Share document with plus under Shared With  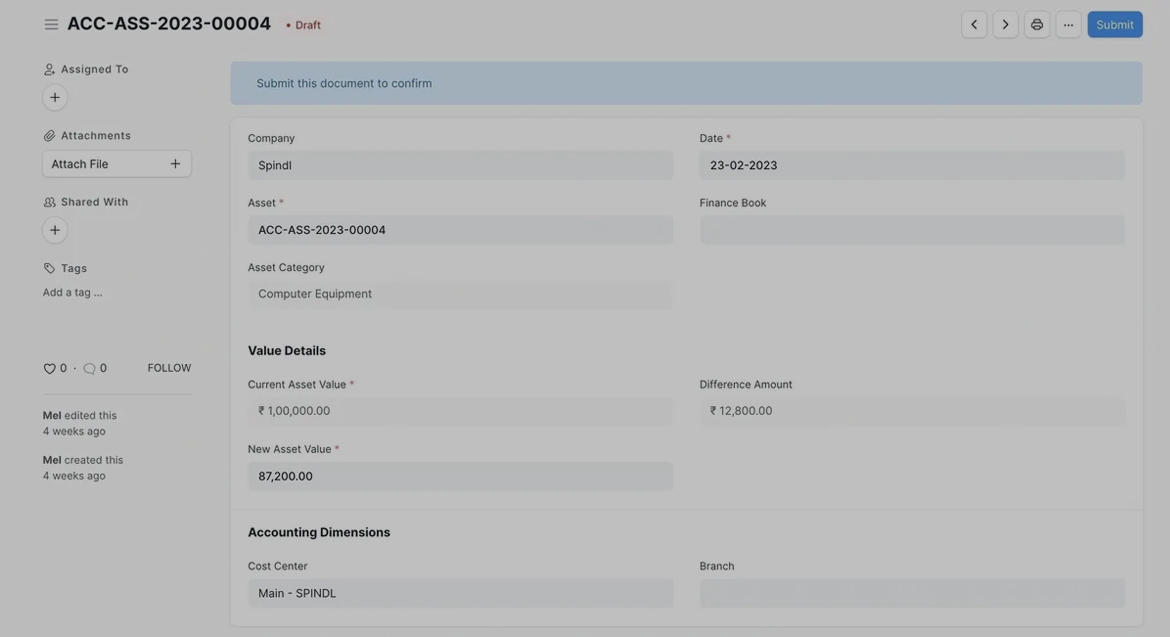point(55,231)
